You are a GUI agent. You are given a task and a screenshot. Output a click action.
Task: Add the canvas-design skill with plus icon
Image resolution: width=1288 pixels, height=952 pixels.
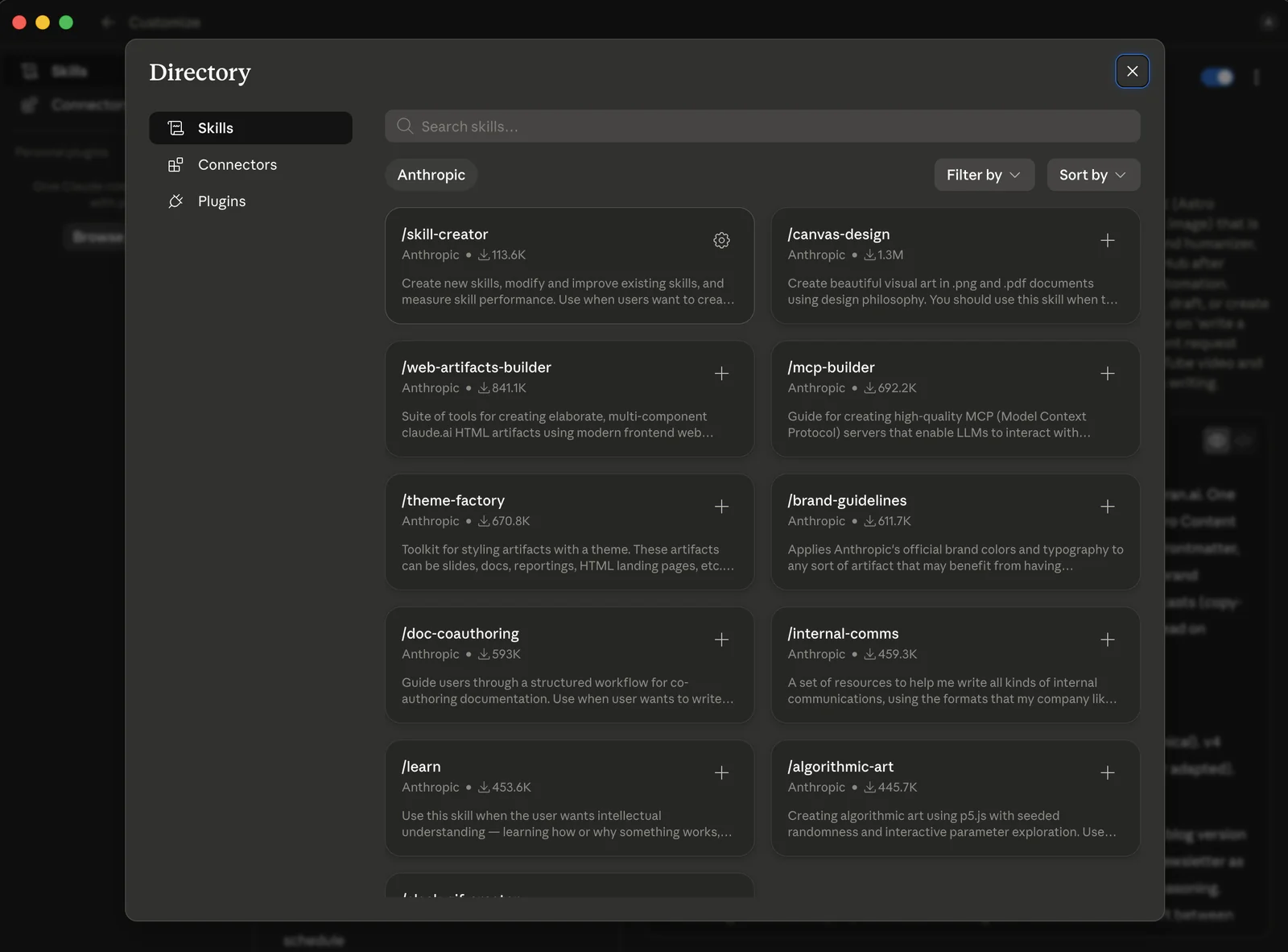[1108, 240]
